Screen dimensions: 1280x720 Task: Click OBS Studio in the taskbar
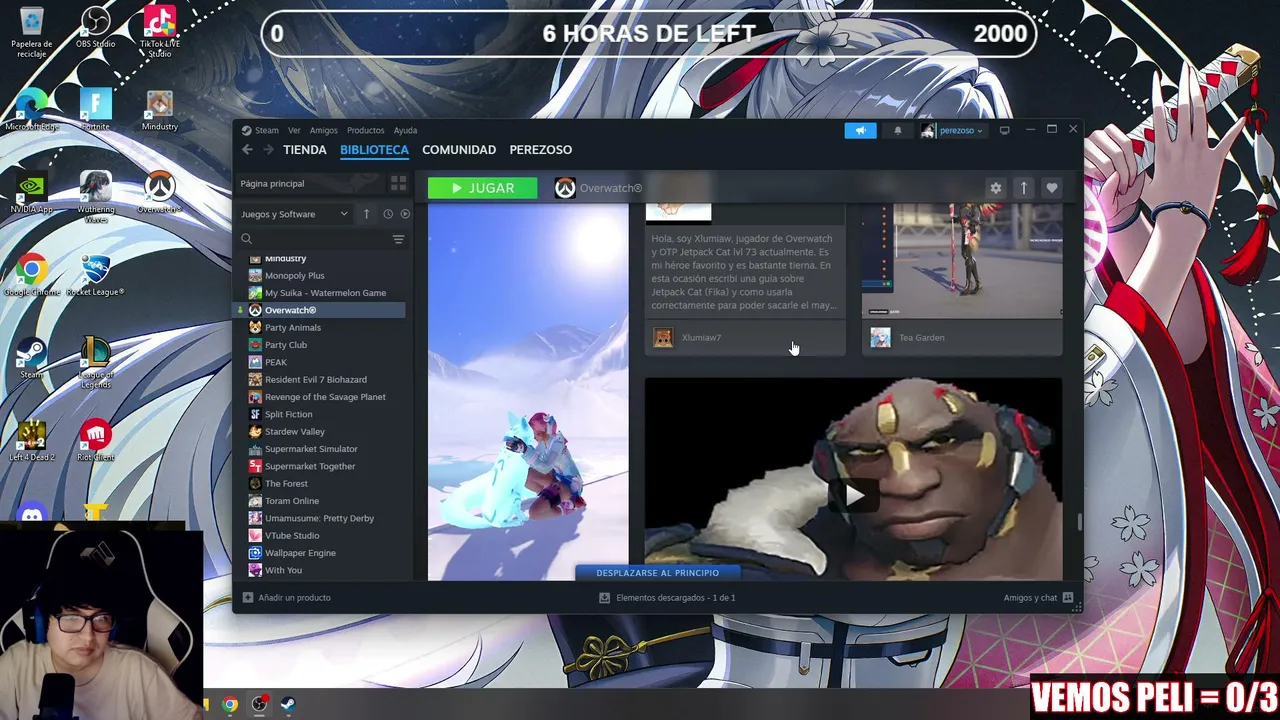[259, 704]
